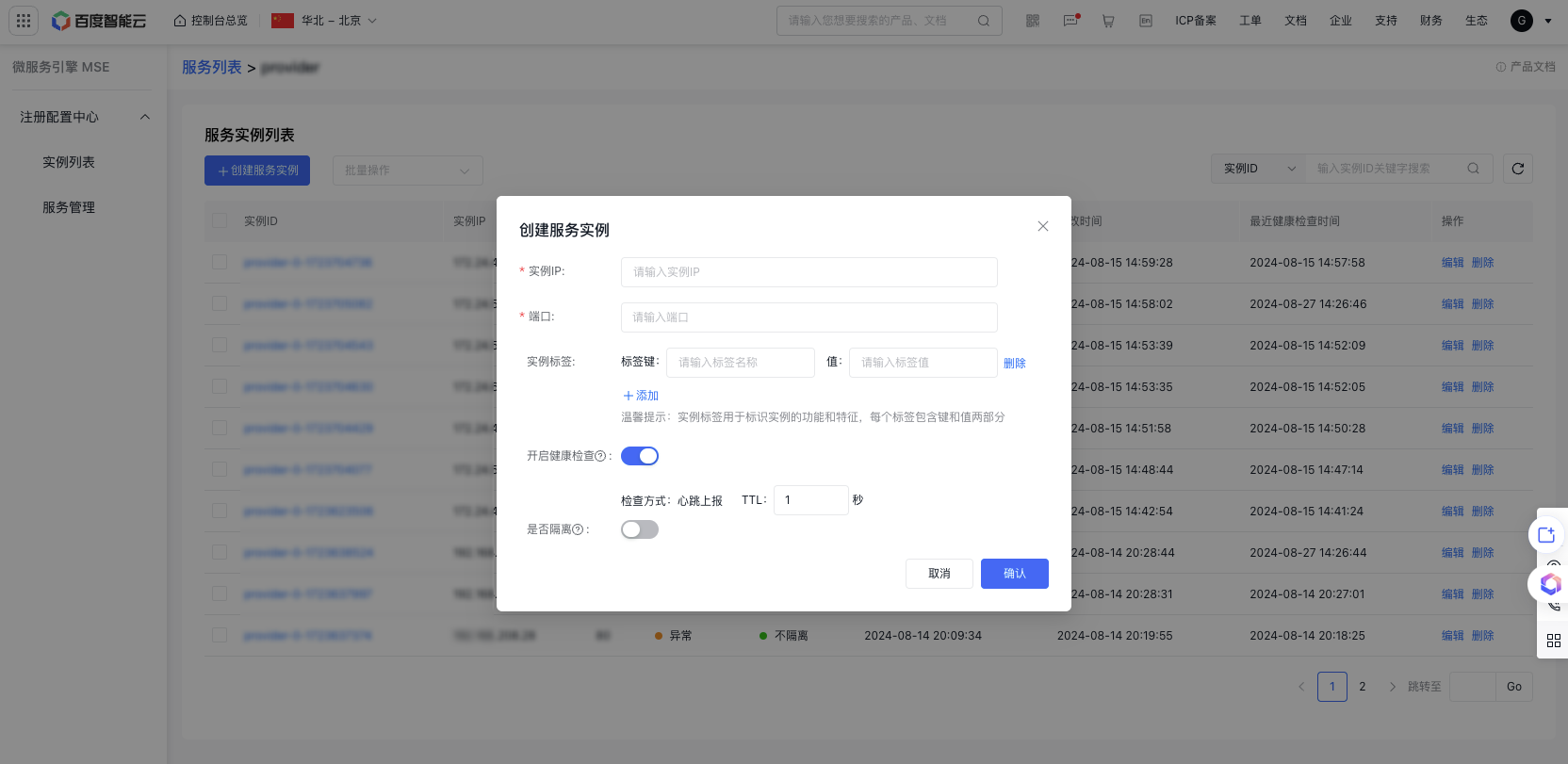
Task: Open 企业 in the header
Action: coord(1341,21)
